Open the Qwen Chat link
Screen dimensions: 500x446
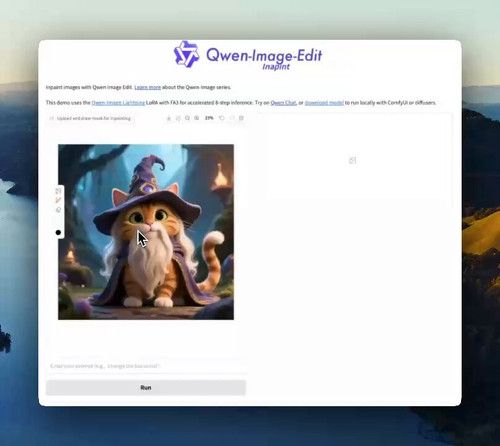point(283,103)
